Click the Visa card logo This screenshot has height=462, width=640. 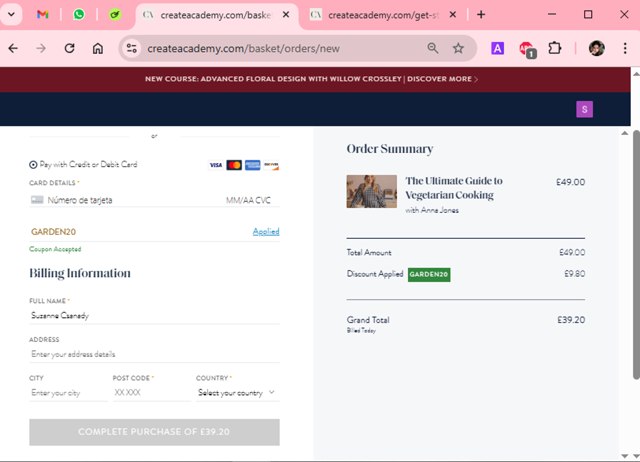216,165
